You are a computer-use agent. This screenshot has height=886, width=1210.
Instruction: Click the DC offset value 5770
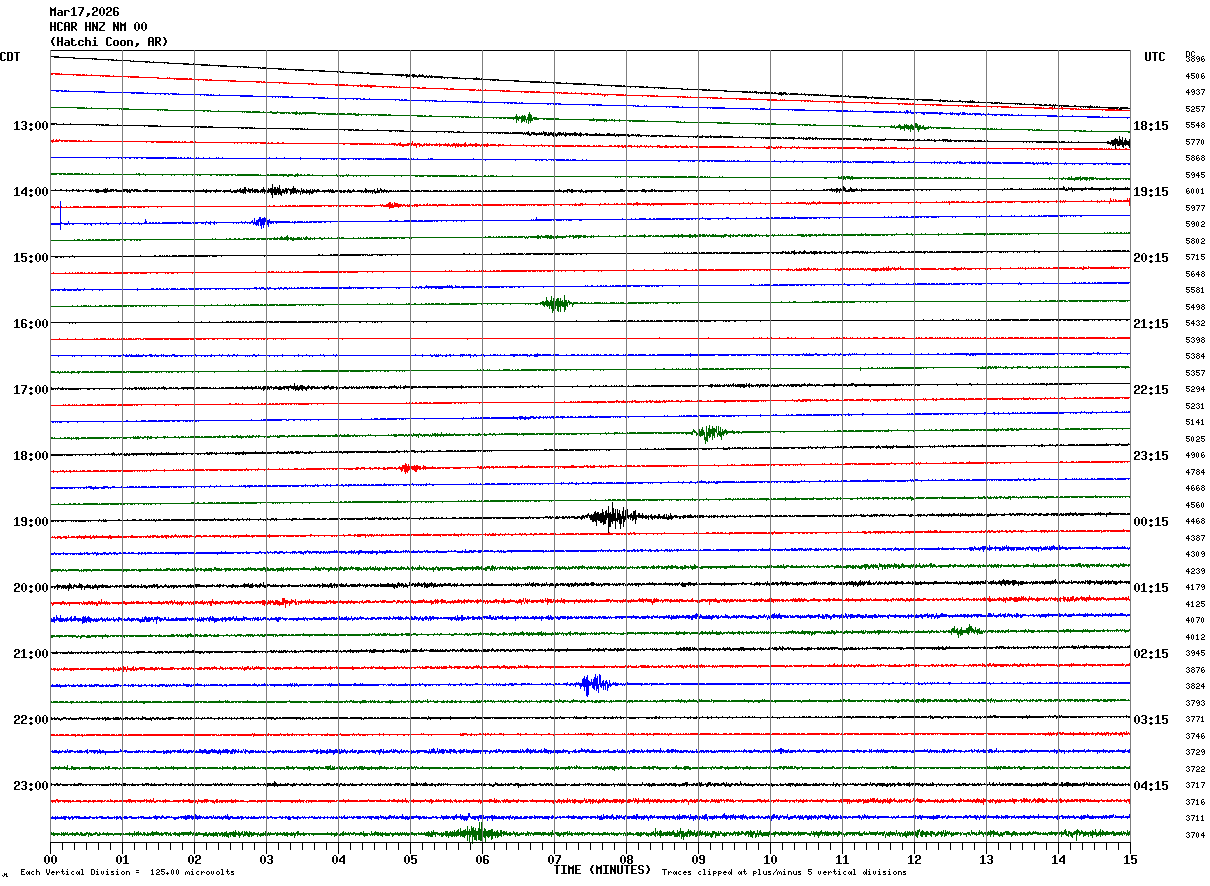1195,143
